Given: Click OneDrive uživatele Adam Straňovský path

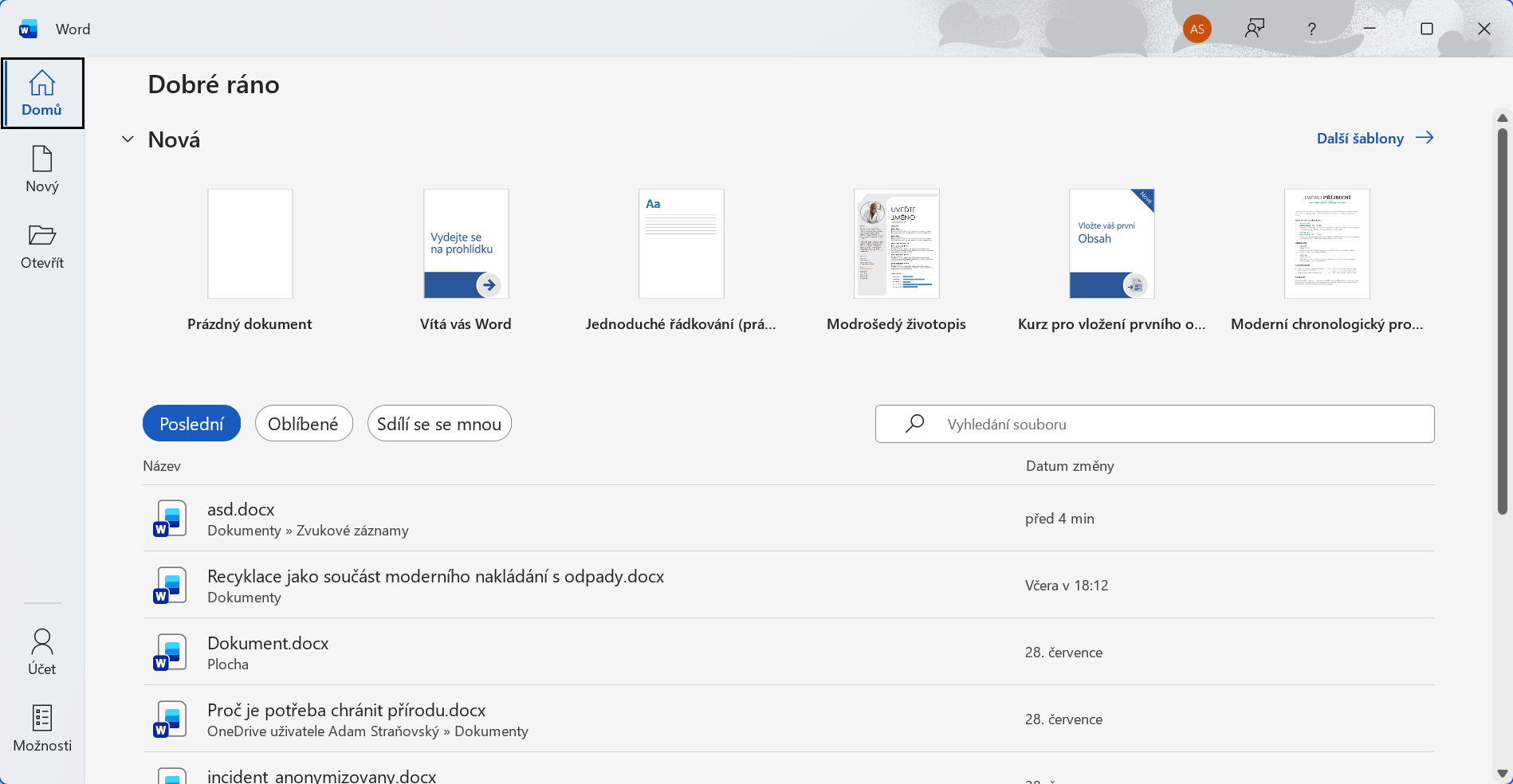Looking at the screenshot, I should click(367, 731).
